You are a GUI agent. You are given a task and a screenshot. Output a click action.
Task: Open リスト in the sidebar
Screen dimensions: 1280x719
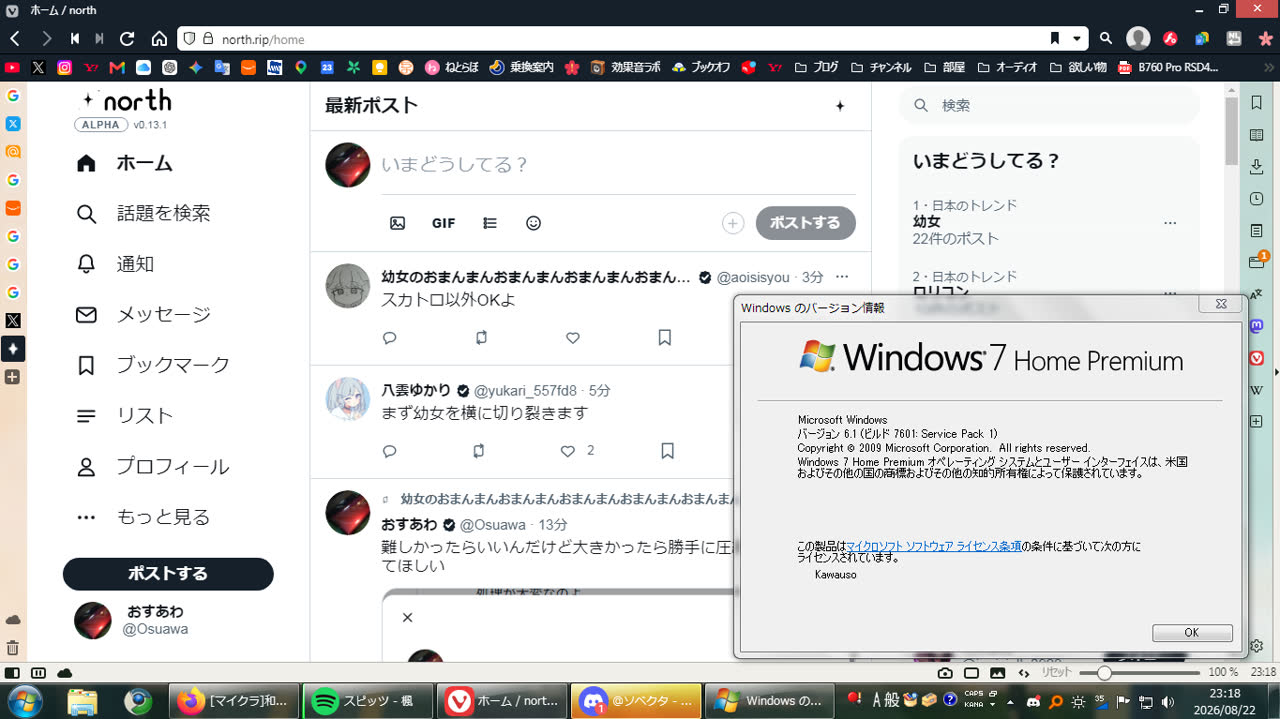click(x=124, y=416)
